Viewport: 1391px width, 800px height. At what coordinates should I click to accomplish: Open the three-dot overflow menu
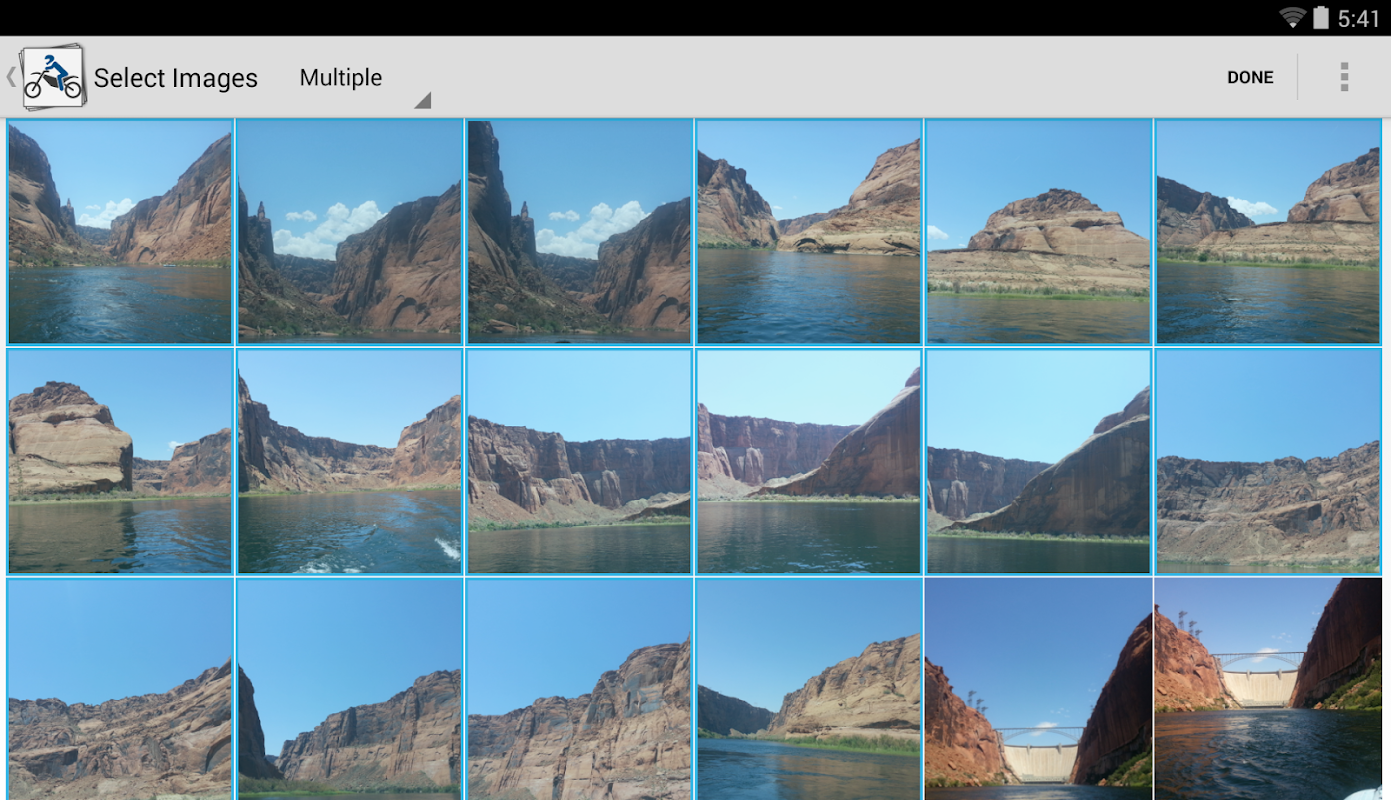1344,77
